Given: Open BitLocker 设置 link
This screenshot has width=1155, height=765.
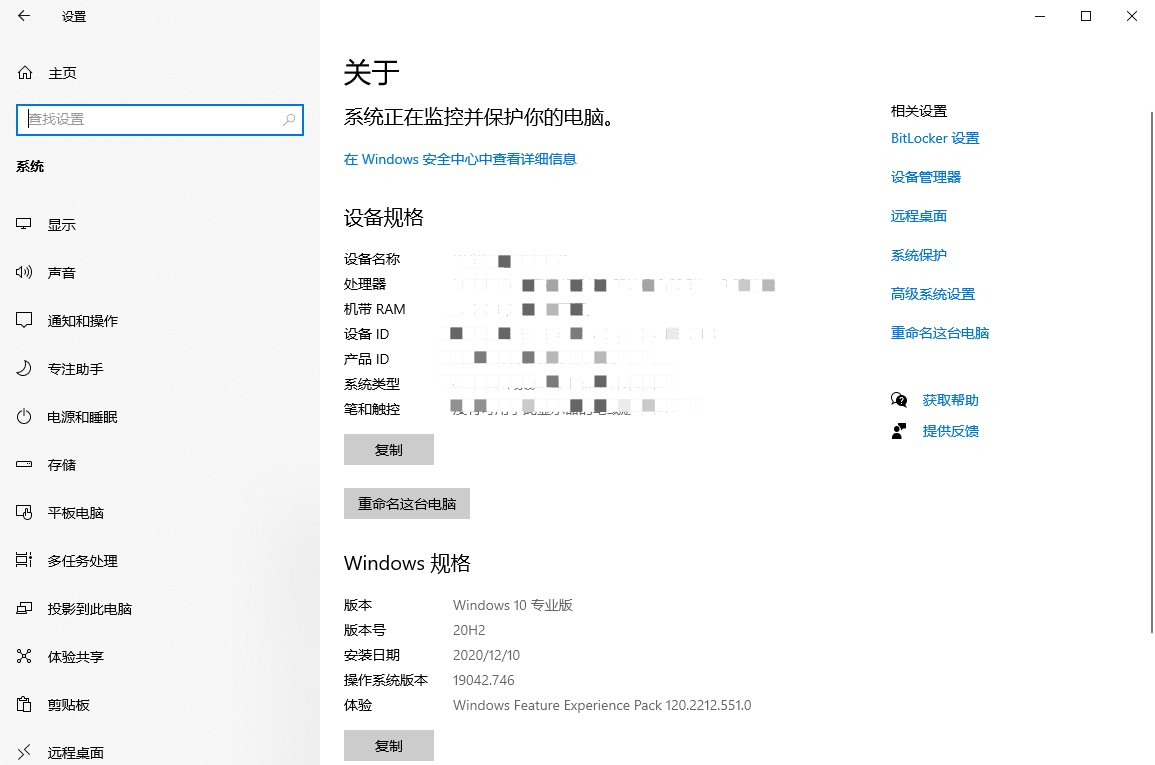Looking at the screenshot, I should click(935, 138).
